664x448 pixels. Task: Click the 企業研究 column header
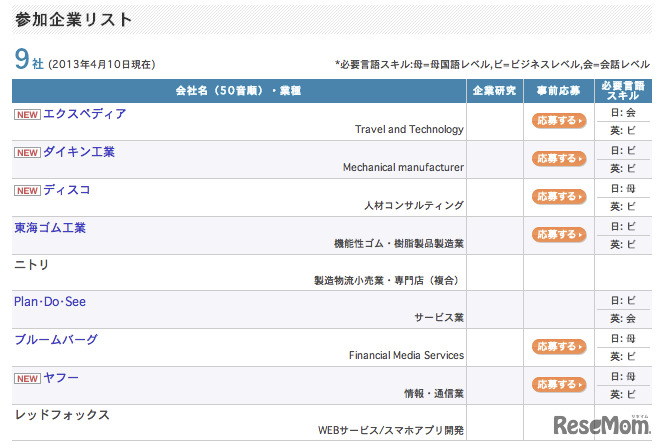(495, 91)
